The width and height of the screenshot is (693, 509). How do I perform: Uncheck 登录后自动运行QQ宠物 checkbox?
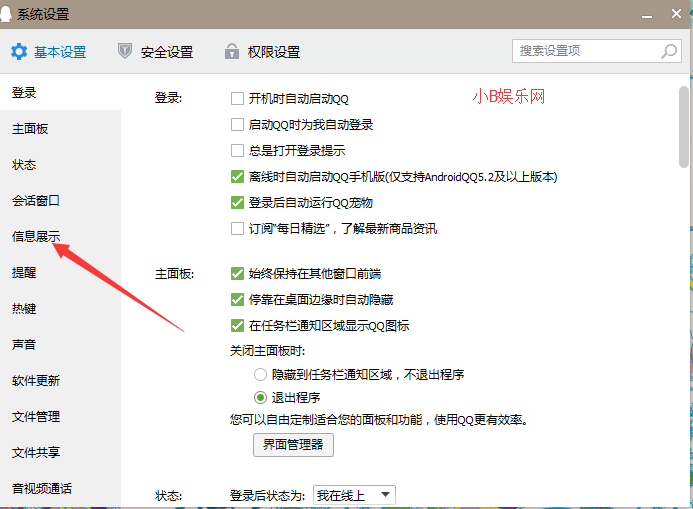(x=237, y=203)
